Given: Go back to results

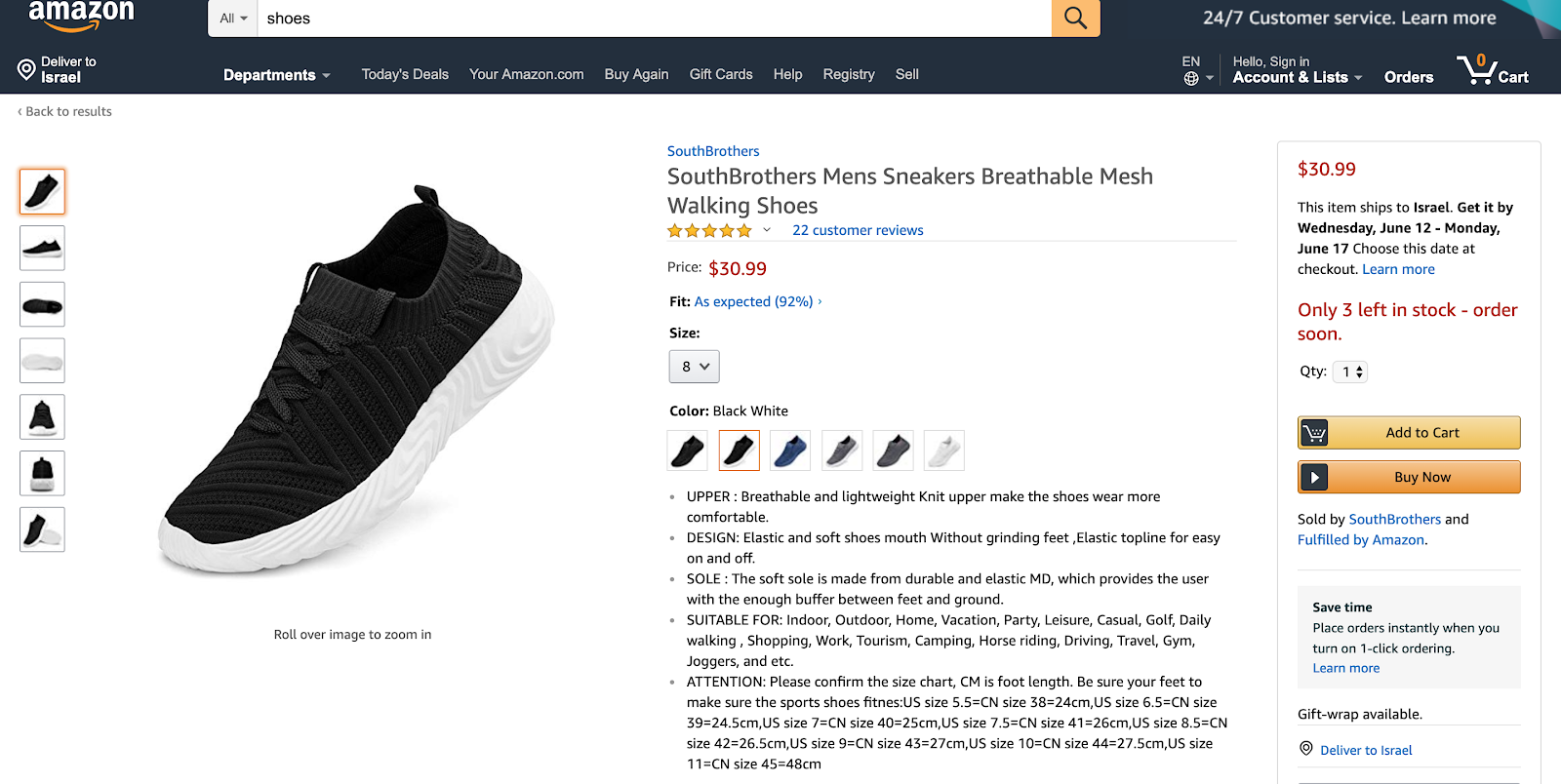Looking at the screenshot, I should [x=65, y=111].
